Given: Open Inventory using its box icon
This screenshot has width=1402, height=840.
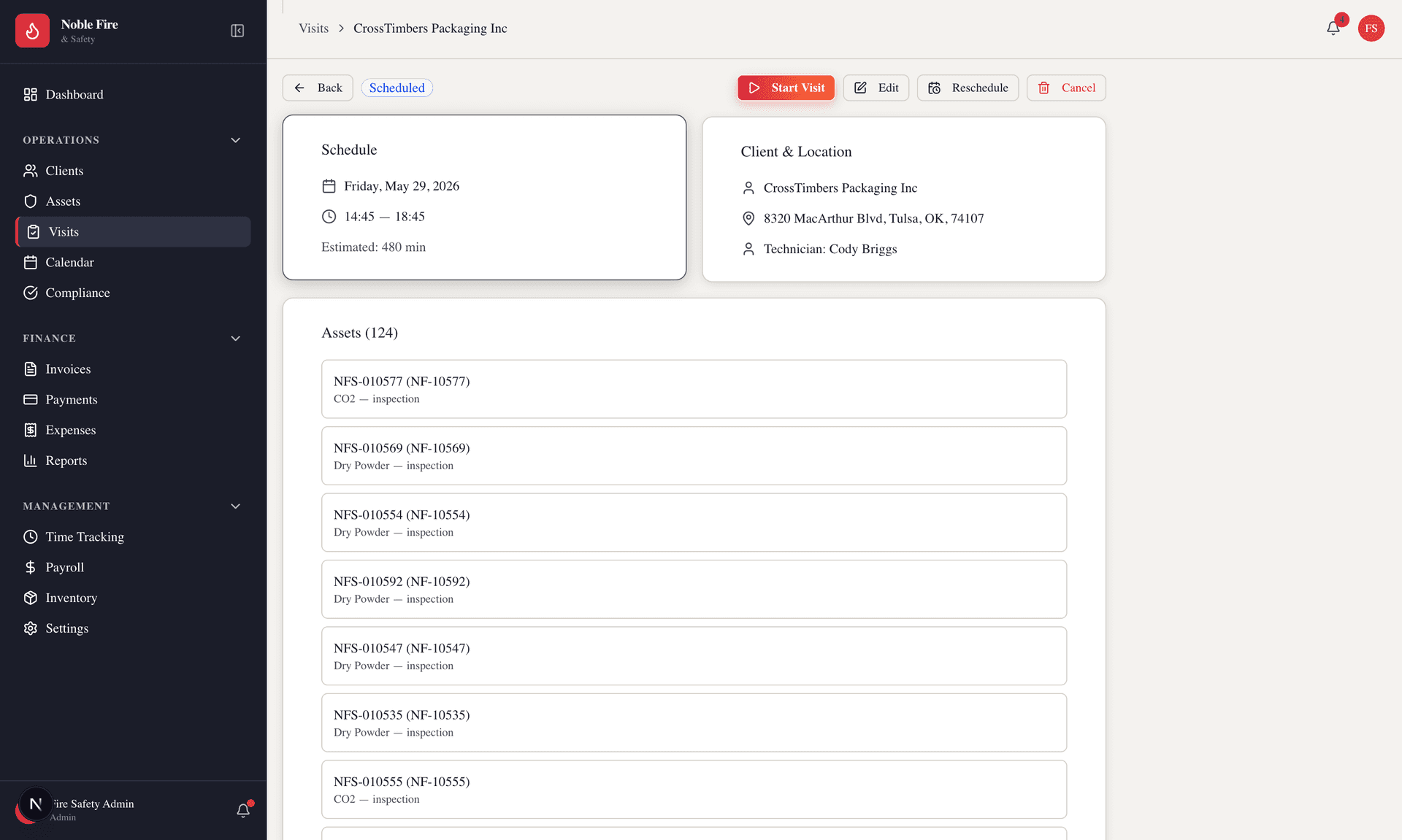Looking at the screenshot, I should [31, 597].
